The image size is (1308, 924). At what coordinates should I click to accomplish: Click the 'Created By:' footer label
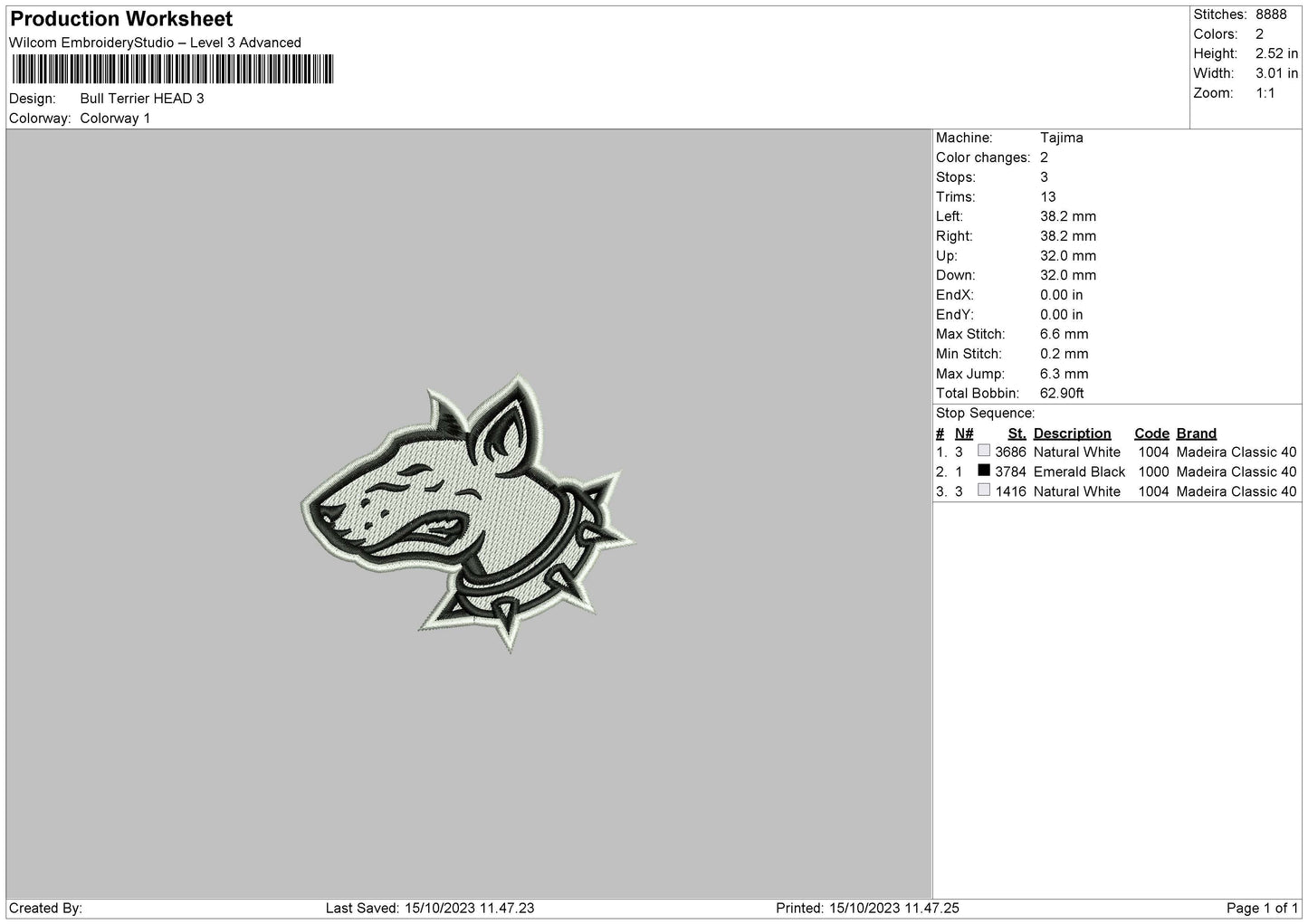tap(45, 909)
